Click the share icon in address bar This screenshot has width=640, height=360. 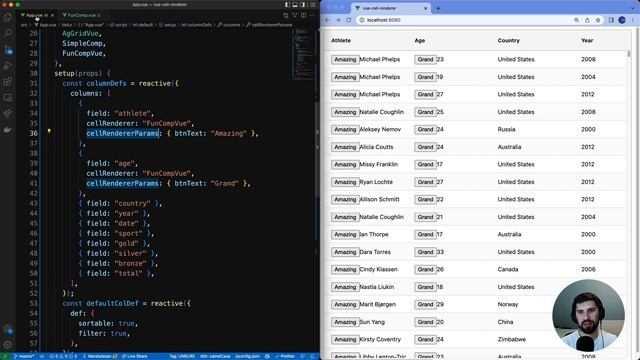coord(587,20)
